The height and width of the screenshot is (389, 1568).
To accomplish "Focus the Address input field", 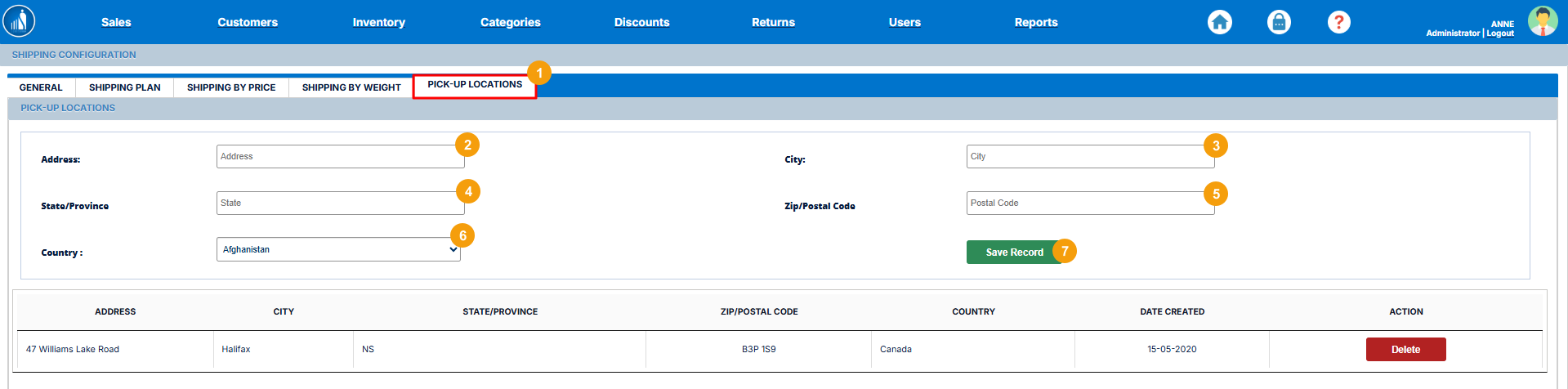I will click(340, 157).
